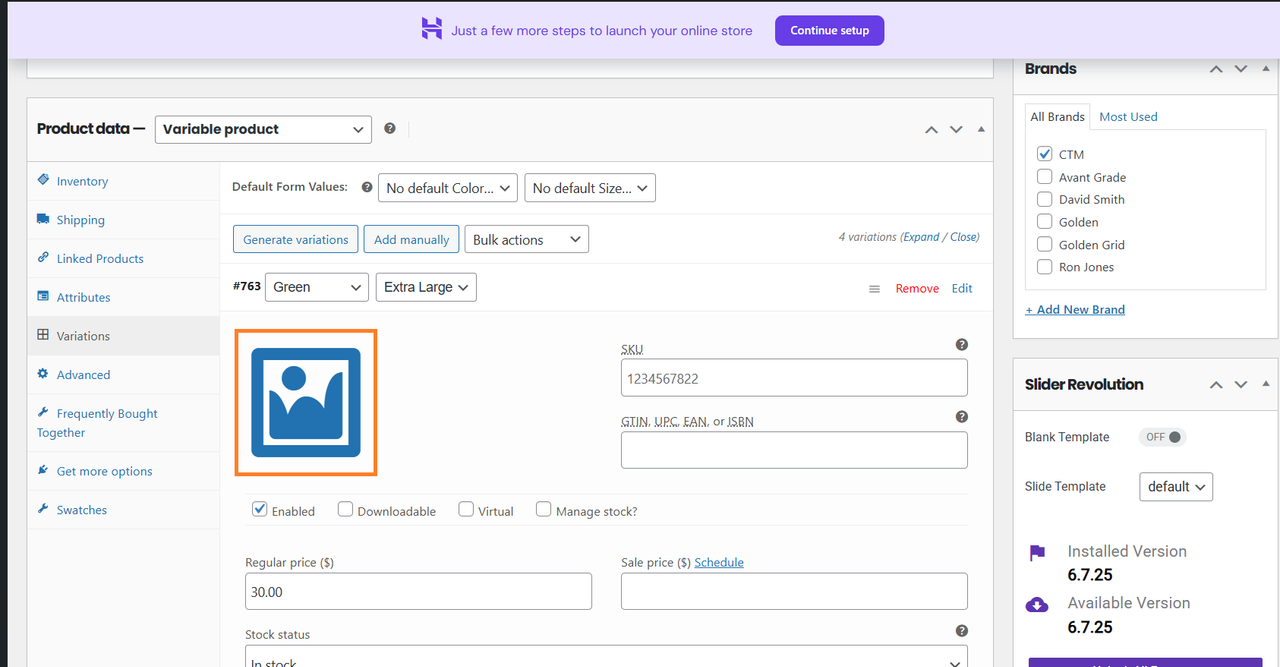The width and height of the screenshot is (1280, 667).
Task: Click Add New Brand link
Action: (1075, 309)
